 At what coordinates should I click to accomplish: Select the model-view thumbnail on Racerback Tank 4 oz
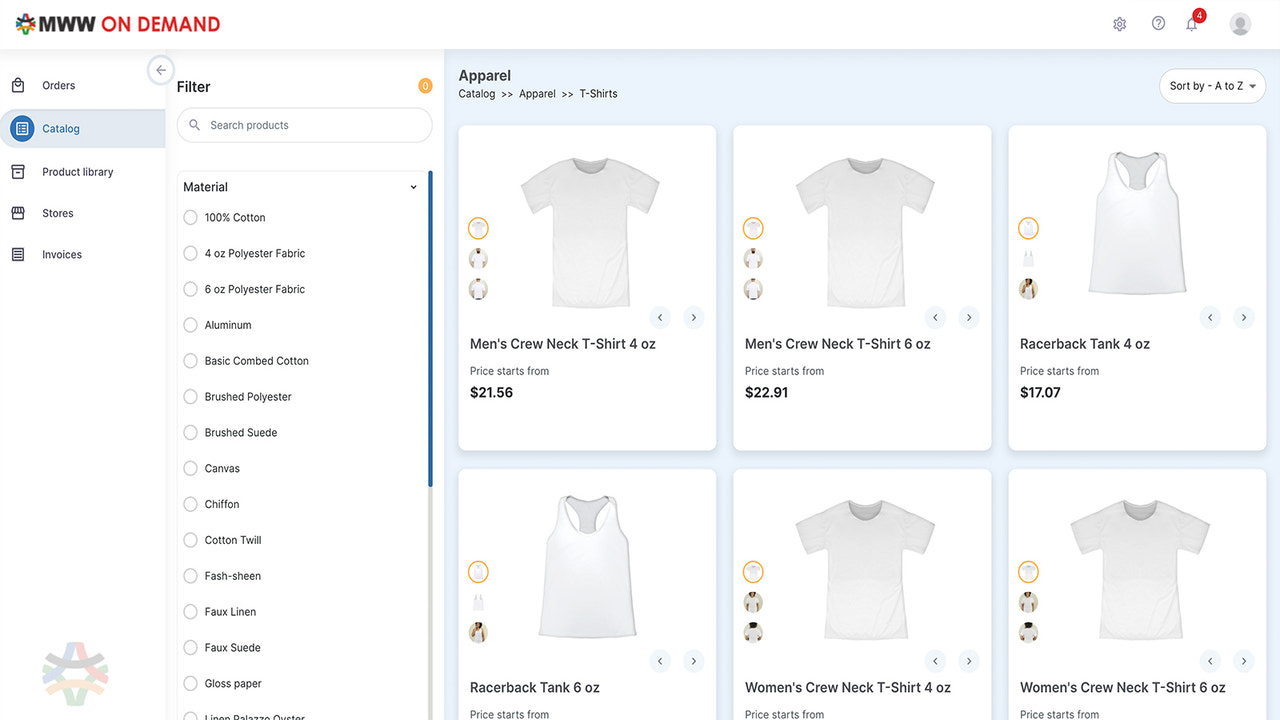point(1028,288)
